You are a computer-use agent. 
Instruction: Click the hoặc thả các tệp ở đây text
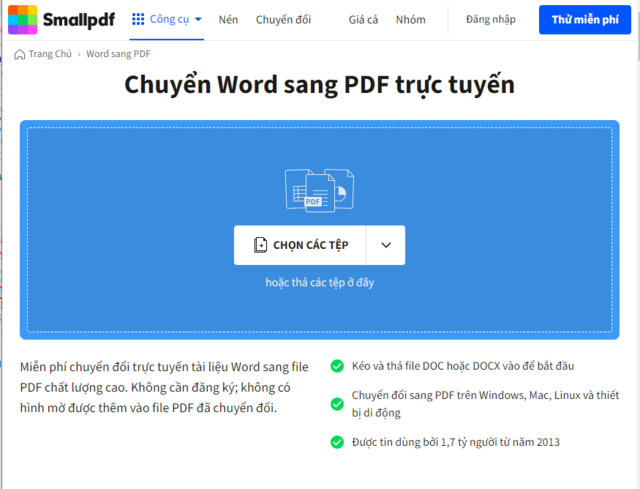[x=320, y=282]
